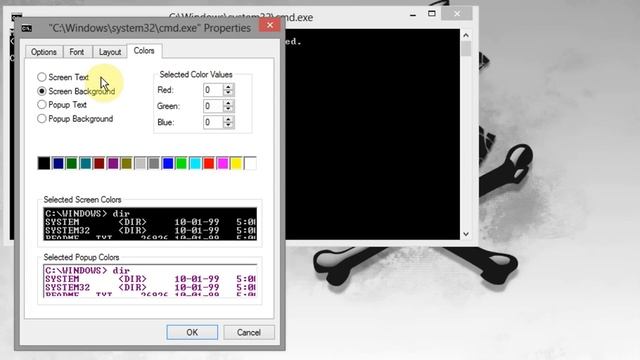Click scroll down arrow in cmd window
Image resolution: width=640 pixels, height=360 pixels.
click(x=466, y=234)
